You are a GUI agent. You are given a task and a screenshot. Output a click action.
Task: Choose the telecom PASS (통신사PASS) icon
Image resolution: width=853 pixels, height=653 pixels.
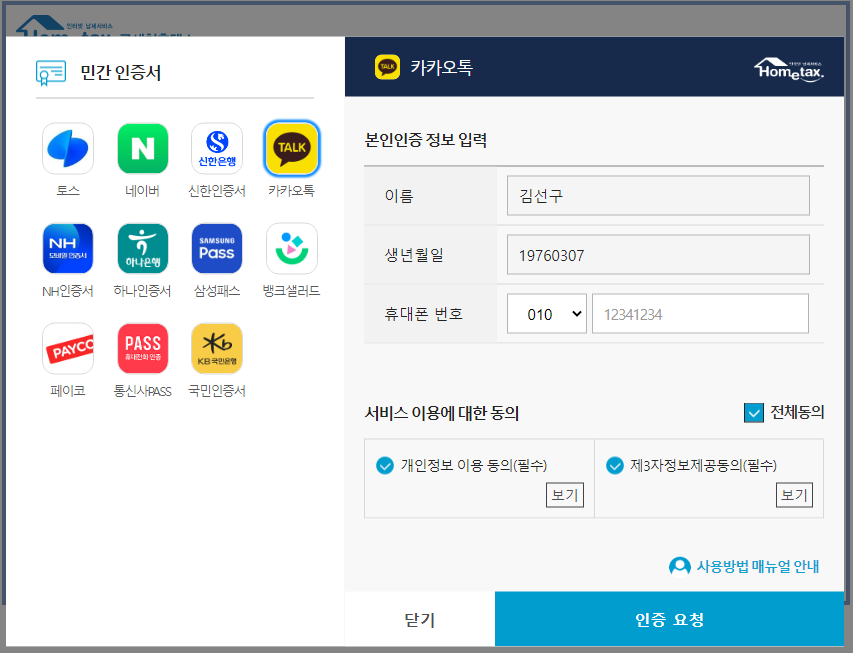(143, 349)
